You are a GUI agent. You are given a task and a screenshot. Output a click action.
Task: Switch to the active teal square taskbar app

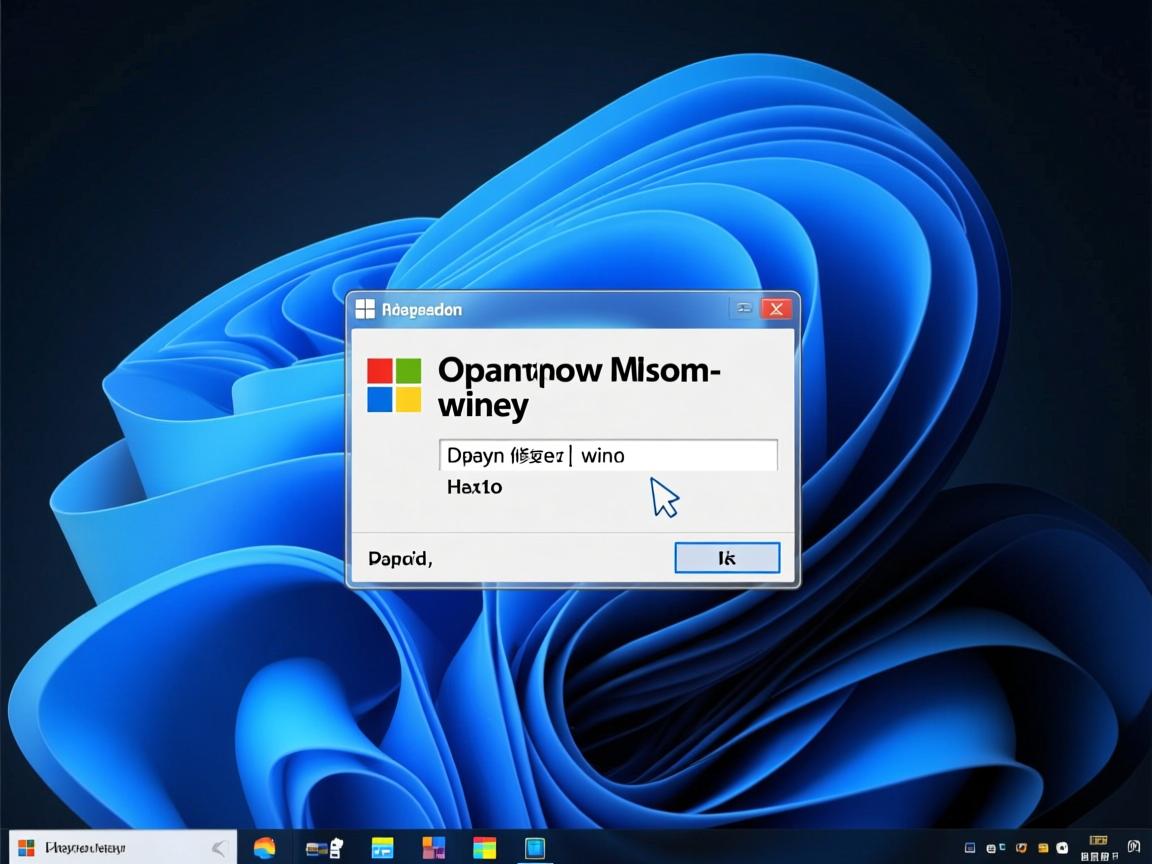point(535,848)
